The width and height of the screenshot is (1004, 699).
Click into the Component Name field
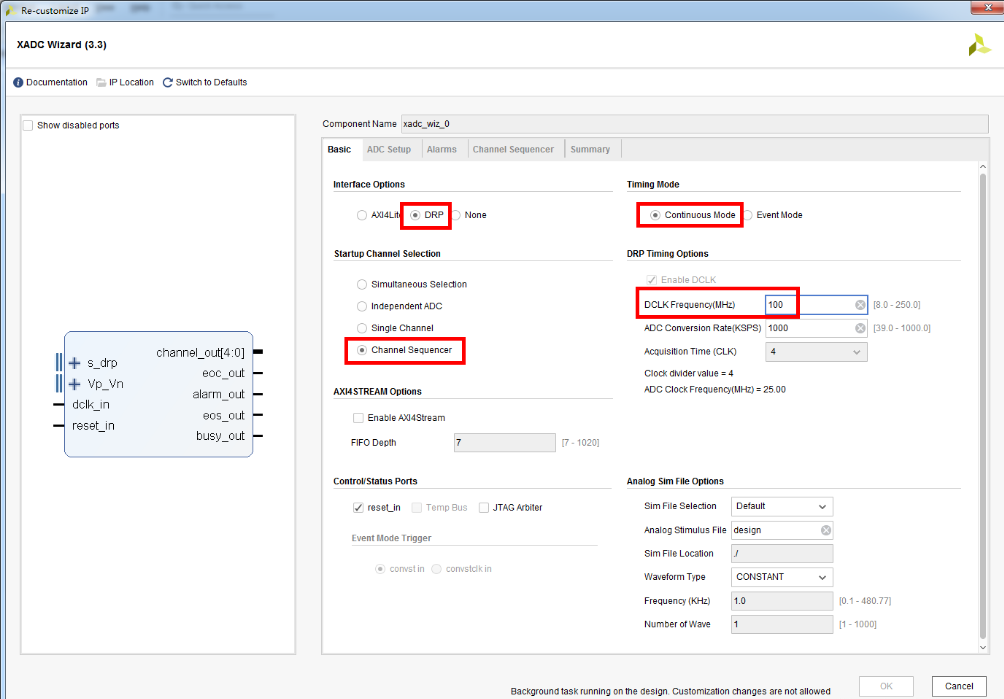(695, 124)
